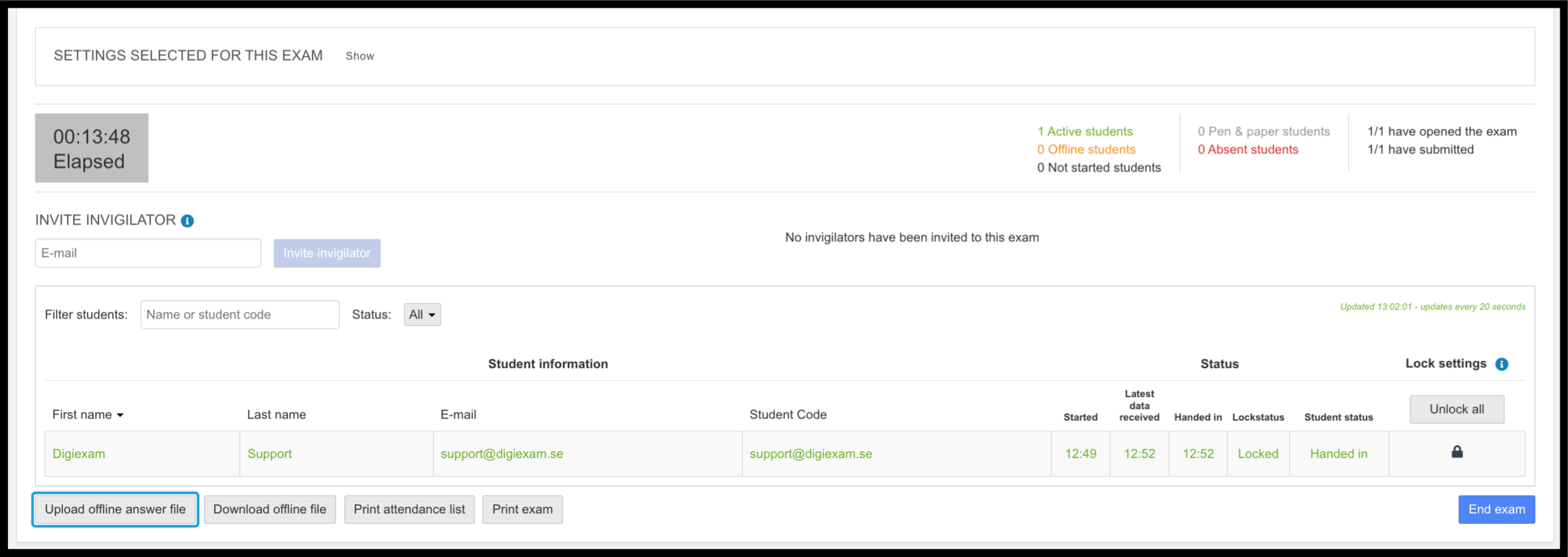Screen dimensions: 1568x557
Task: Click the Student Code column header
Action: click(788, 415)
